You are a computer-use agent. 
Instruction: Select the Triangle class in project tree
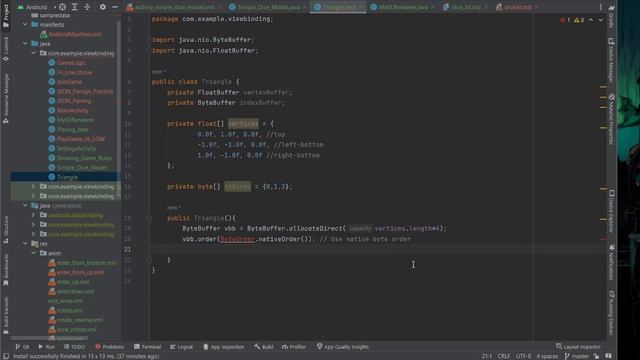(x=67, y=177)
